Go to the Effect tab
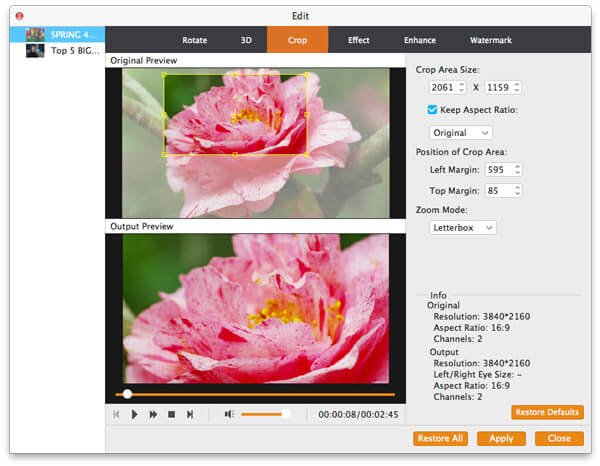The height and width of the screenshot is (466, 600). 359,40
